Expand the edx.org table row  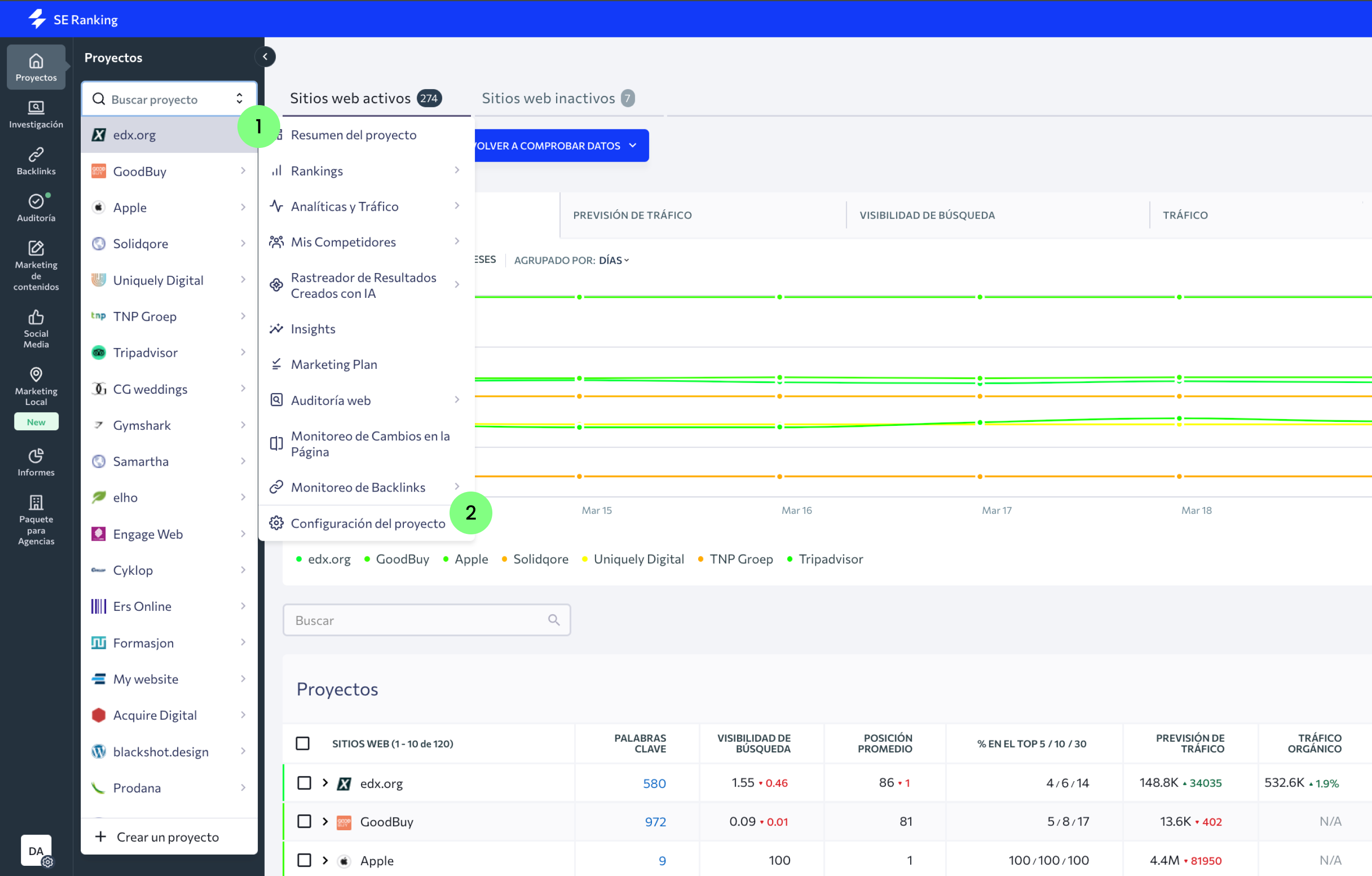point(325,783)
